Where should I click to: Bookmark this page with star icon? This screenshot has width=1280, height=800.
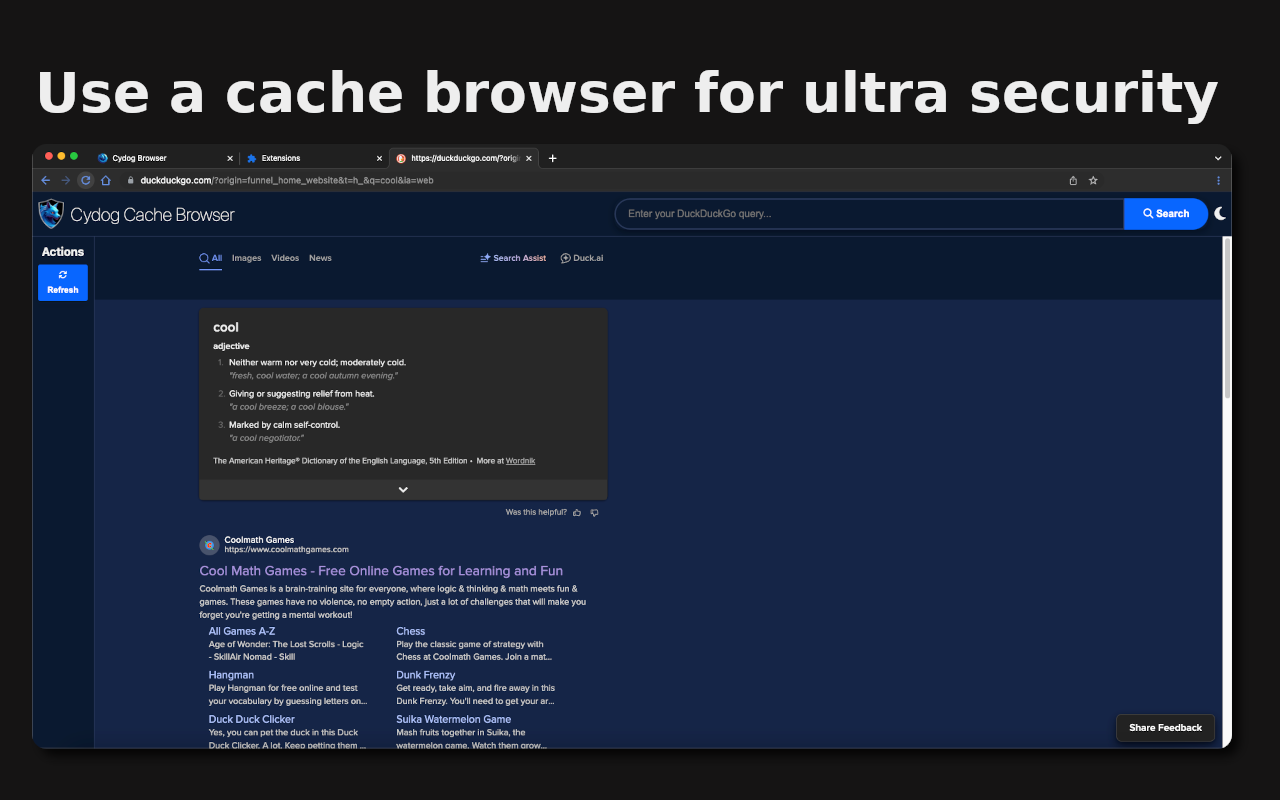click(x=1093, y=181)
